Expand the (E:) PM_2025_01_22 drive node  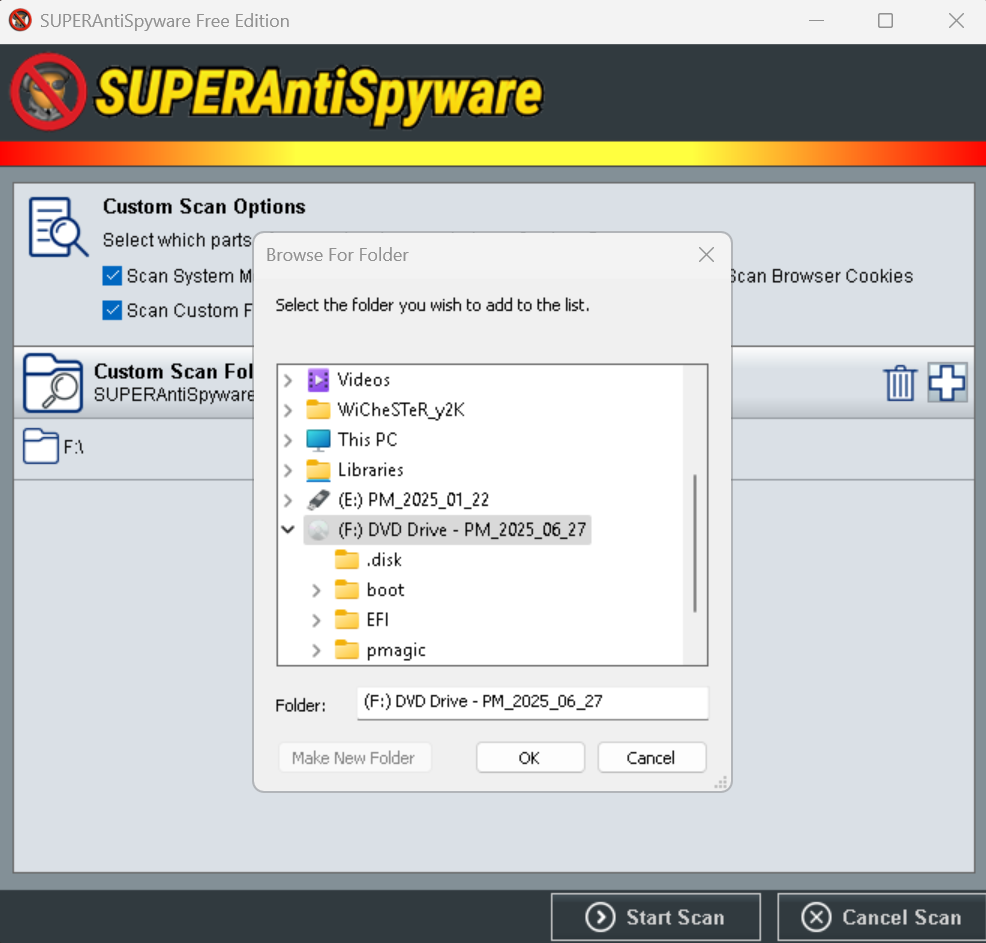(x=288, y=500)
